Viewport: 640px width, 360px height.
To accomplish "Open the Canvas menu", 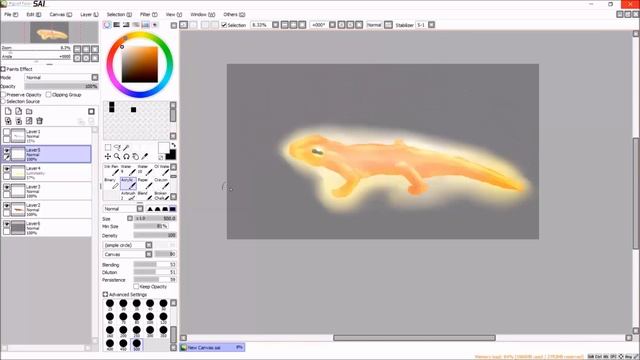I will (x=60, y=14).
